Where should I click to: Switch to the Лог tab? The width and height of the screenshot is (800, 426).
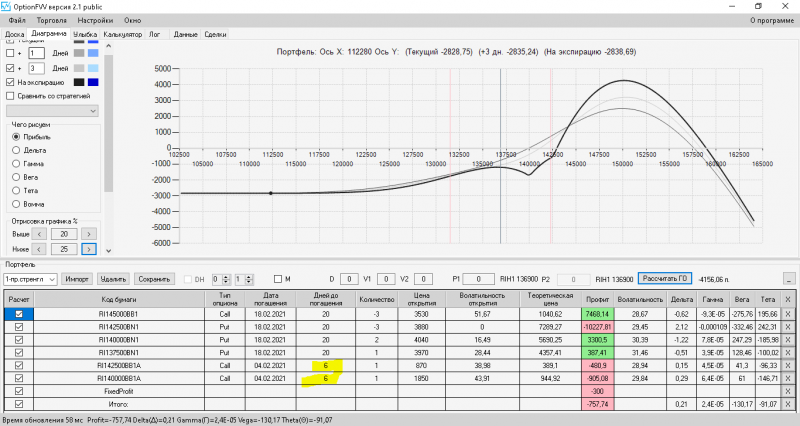[155, 34]
